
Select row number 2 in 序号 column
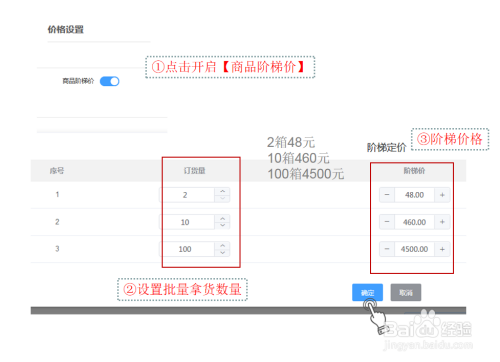point(57,222)
